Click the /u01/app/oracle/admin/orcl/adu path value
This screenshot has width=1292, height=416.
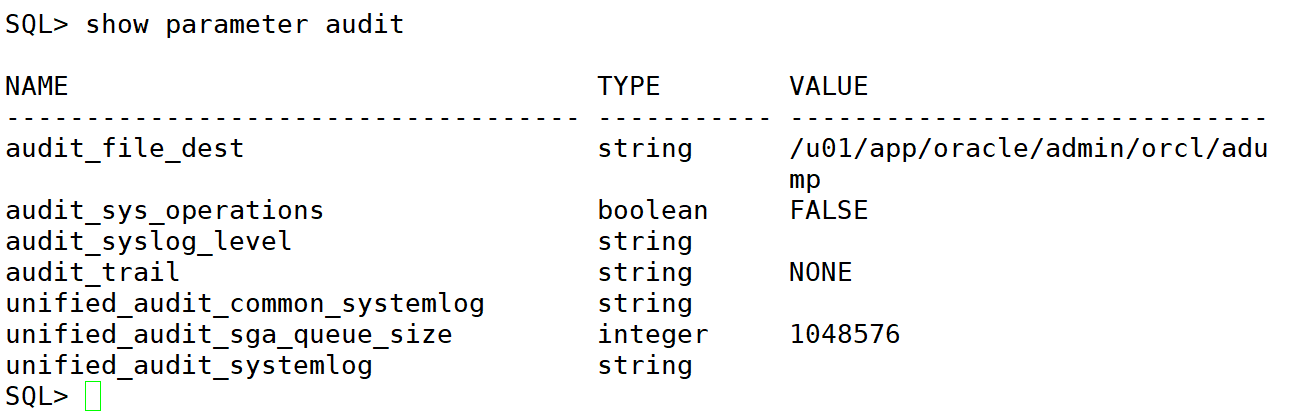tap(1029, 149)
